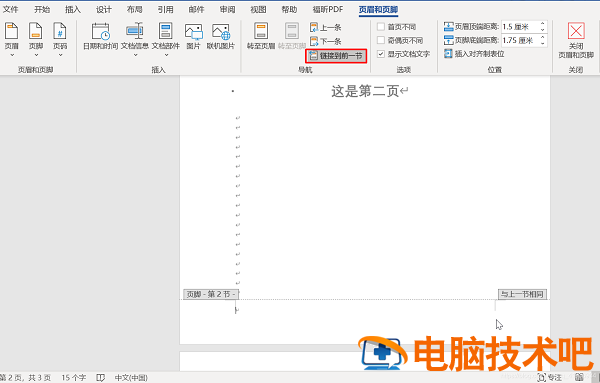Switch to the 布局 tab

[134, 10]
